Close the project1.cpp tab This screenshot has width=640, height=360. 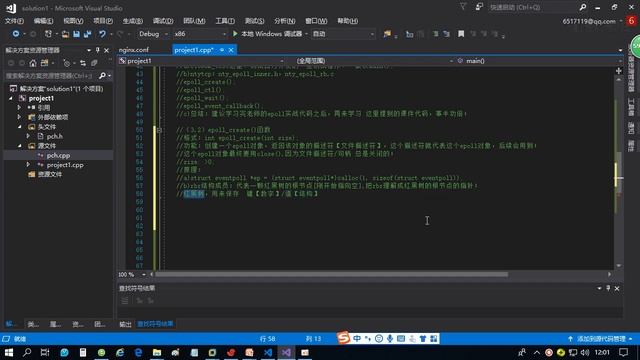click(x=231, y=50)
